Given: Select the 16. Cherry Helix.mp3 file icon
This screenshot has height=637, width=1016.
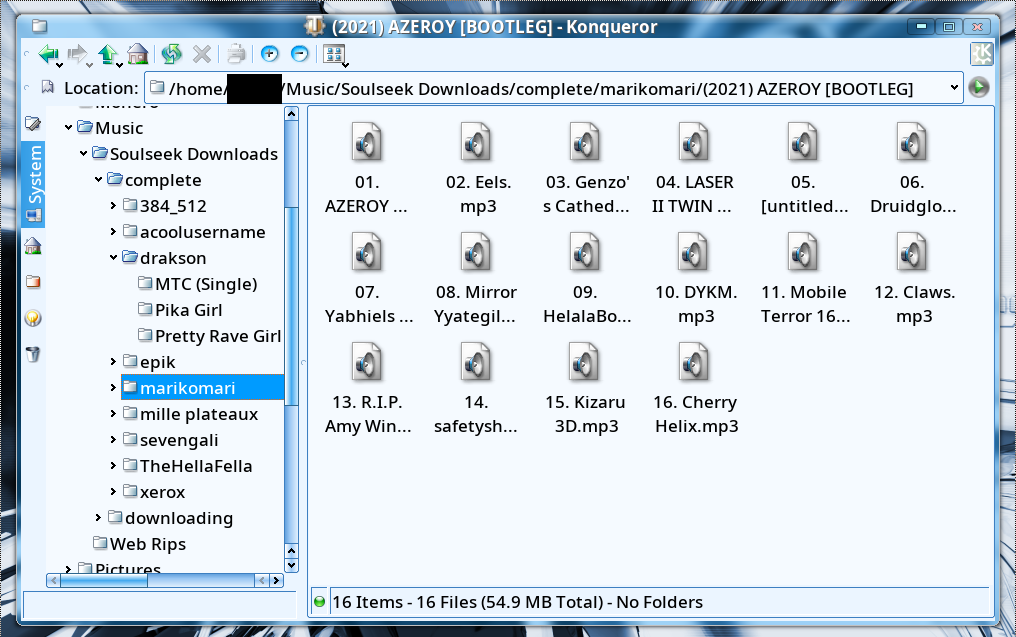Looking at the screenshot, I should [x=693, y=362].
